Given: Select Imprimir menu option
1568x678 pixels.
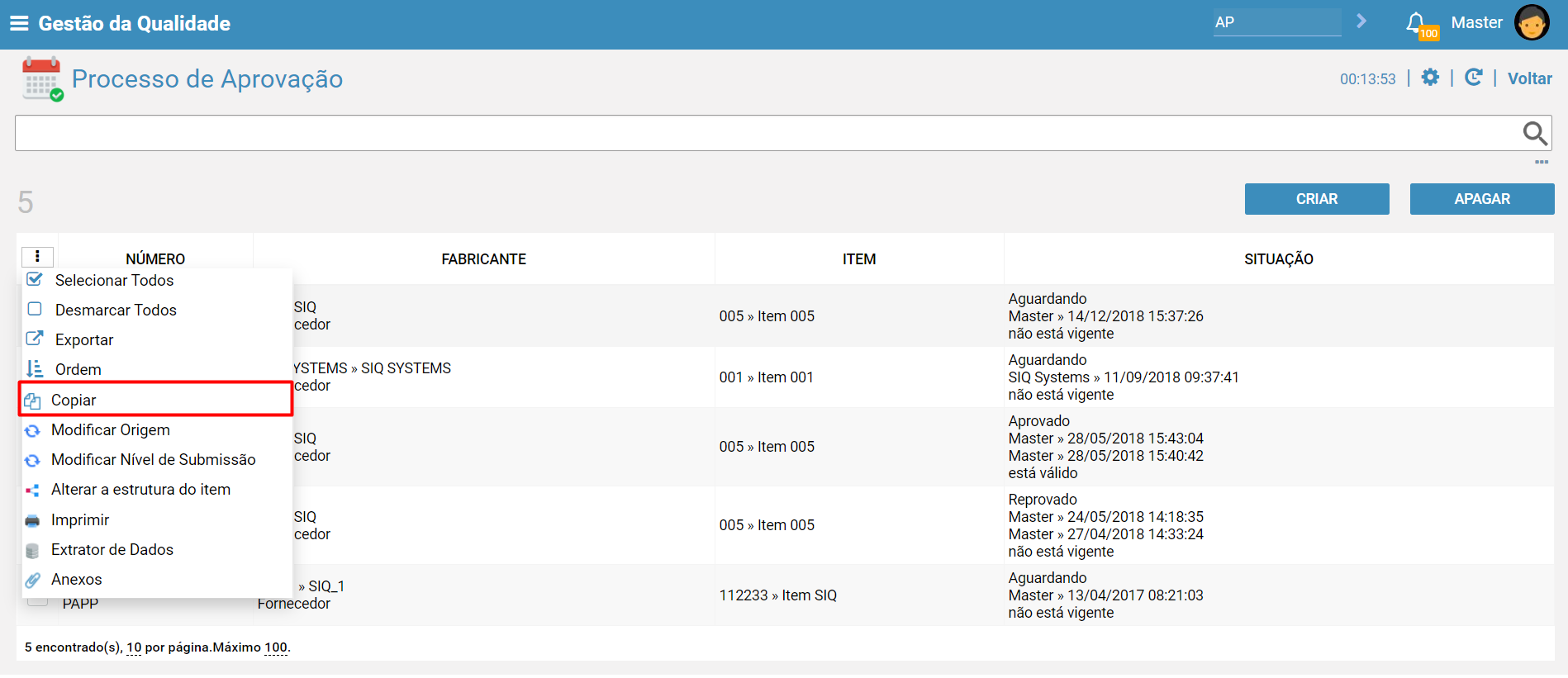Looking at the screenshot, I should point(80,519).
